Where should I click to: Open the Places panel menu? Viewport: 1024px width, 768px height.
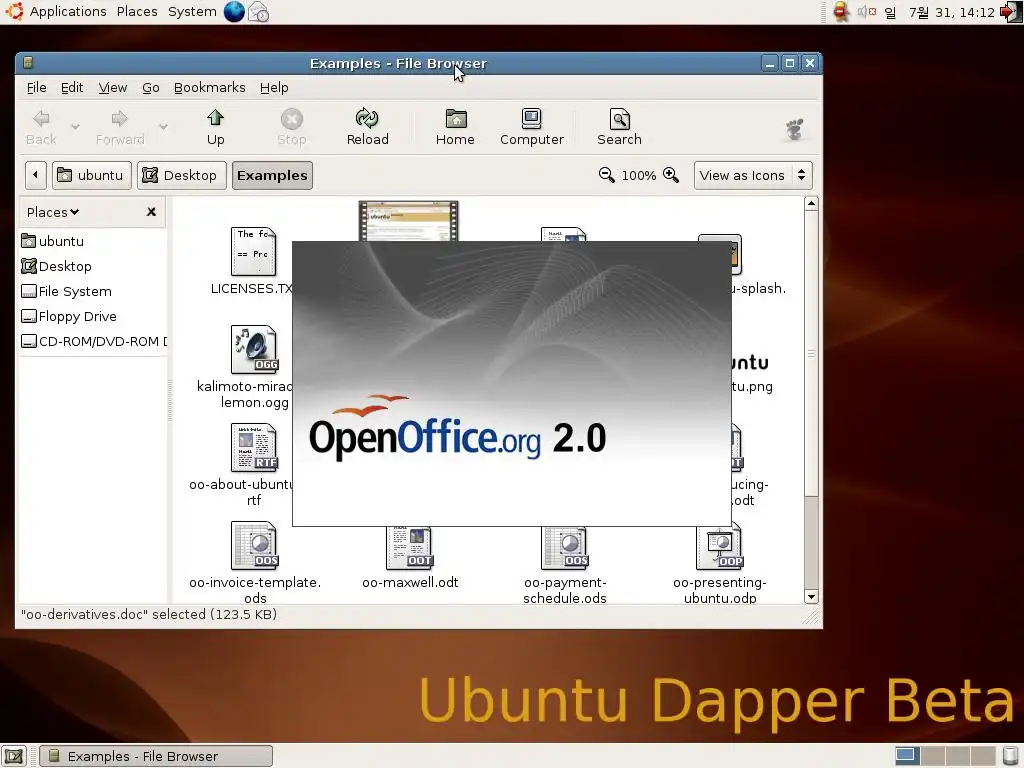tap(137, 12)
